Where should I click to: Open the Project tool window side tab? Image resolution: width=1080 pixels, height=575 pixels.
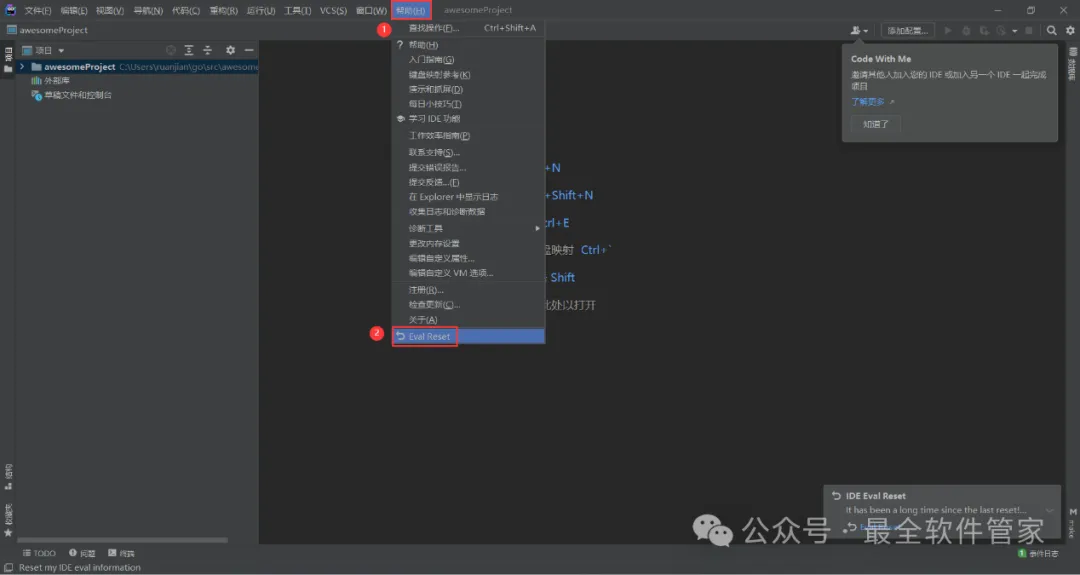point(8,60)
